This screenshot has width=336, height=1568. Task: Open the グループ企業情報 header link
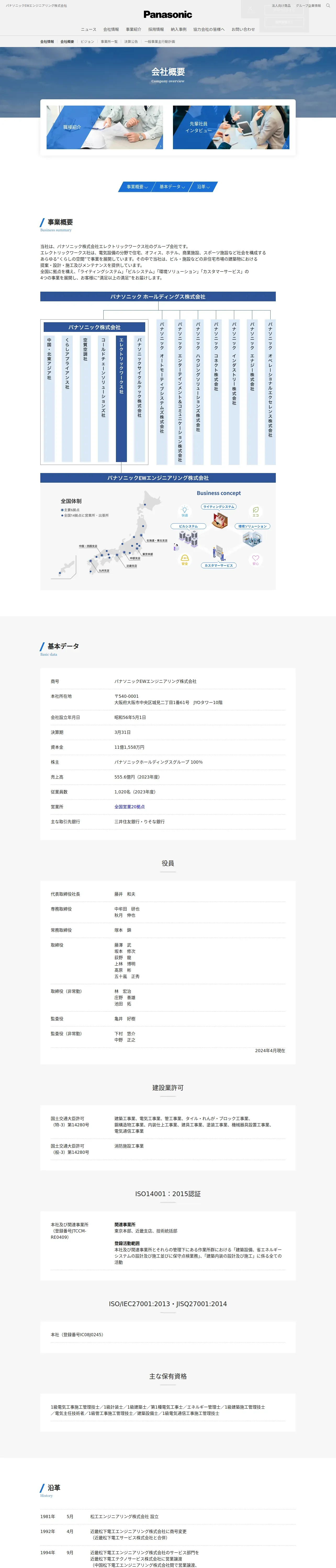pos(308,5)
